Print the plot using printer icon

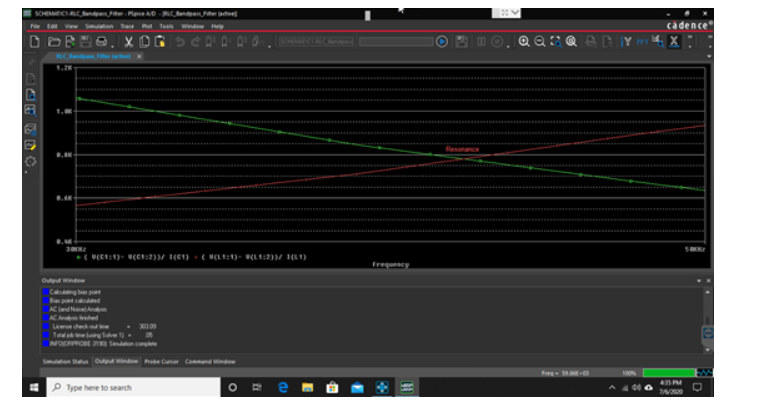click(101, 42)
